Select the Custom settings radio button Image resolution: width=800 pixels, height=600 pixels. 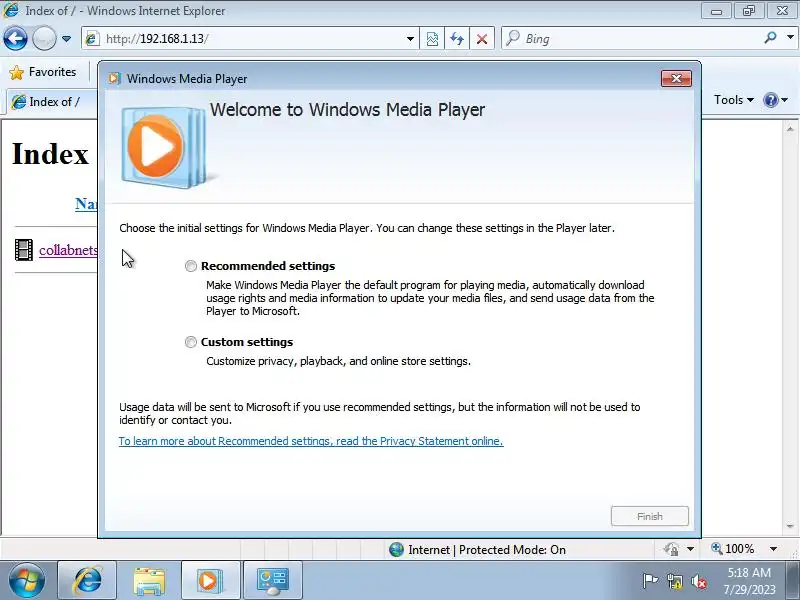point(191,342)
